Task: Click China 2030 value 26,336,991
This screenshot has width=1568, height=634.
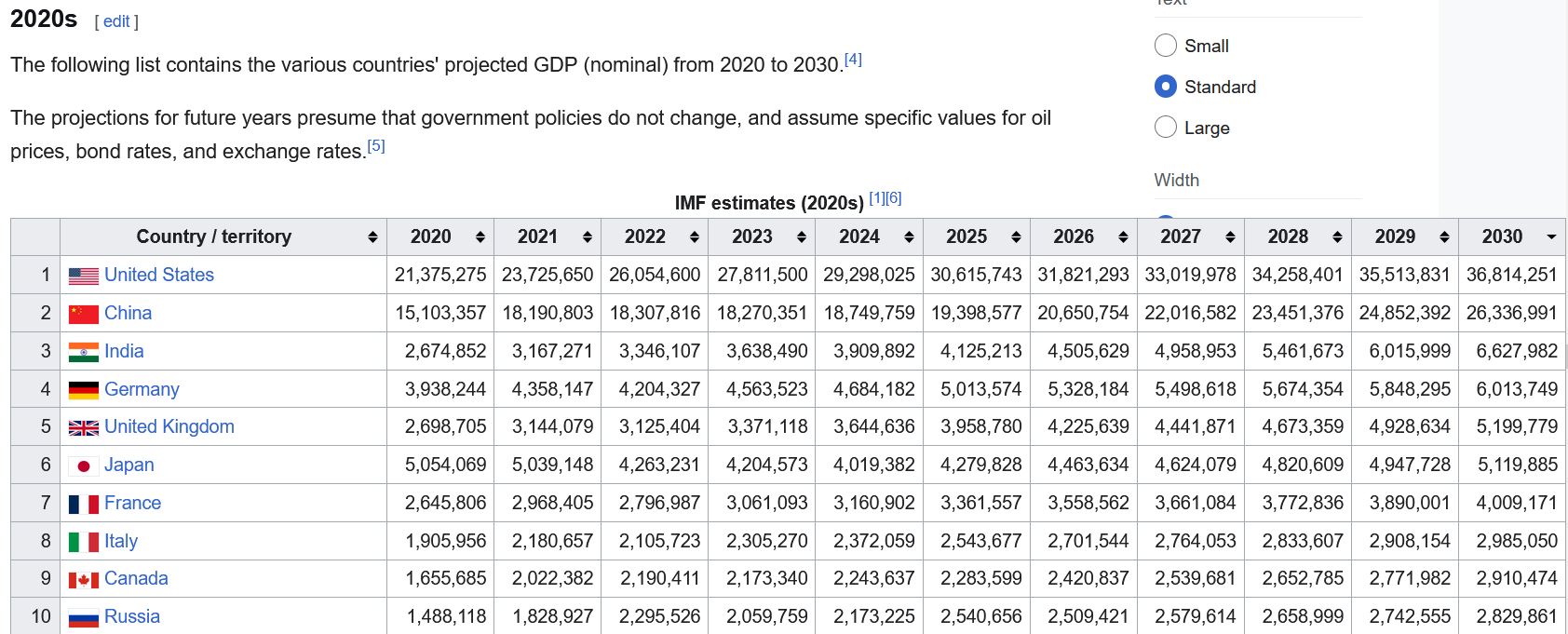Action: pos(1512,313)
